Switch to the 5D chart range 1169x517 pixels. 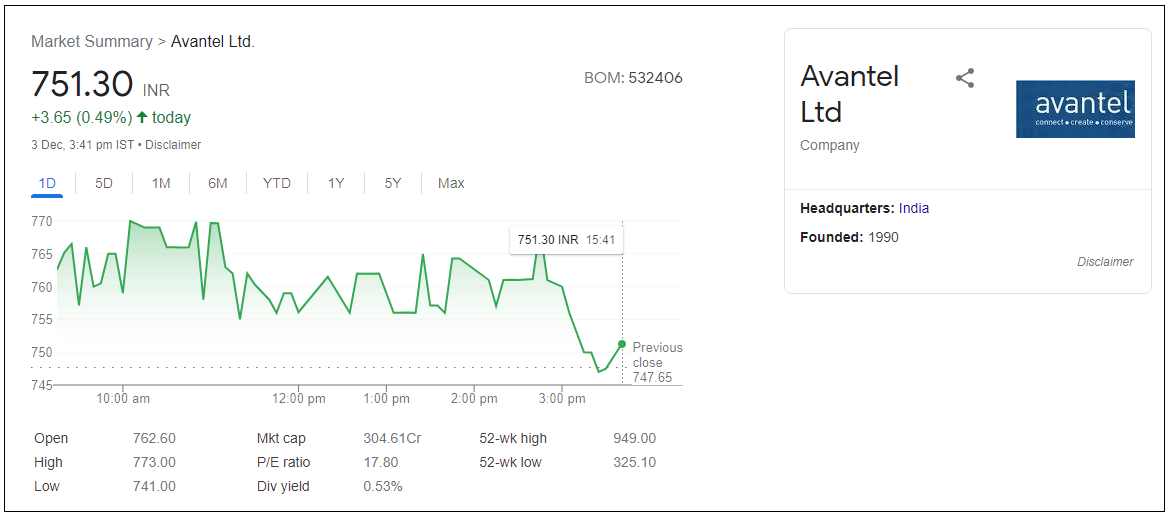(x=104, y=184)
